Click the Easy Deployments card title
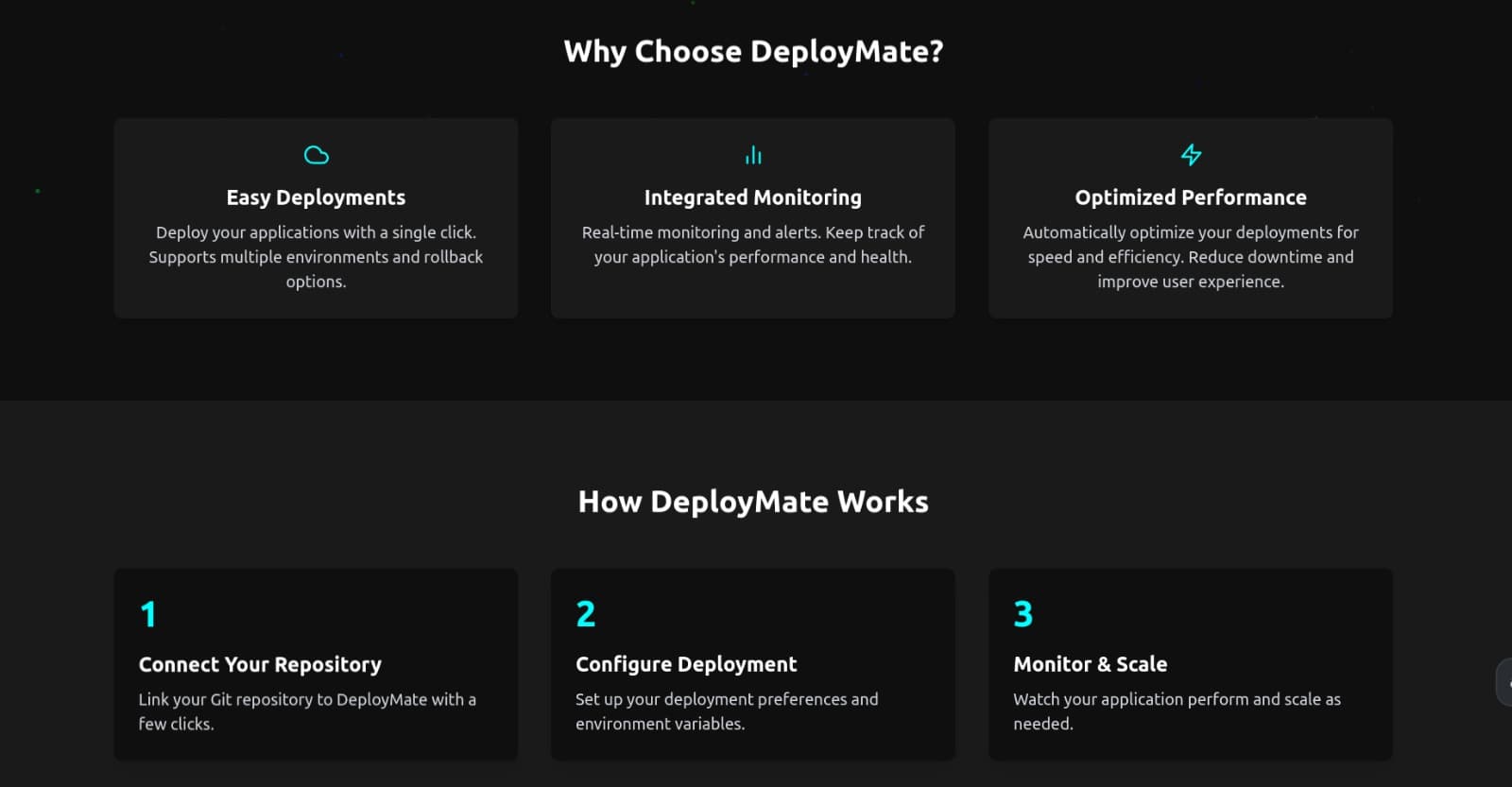The image size is (1512, 787). pos(316,197)
